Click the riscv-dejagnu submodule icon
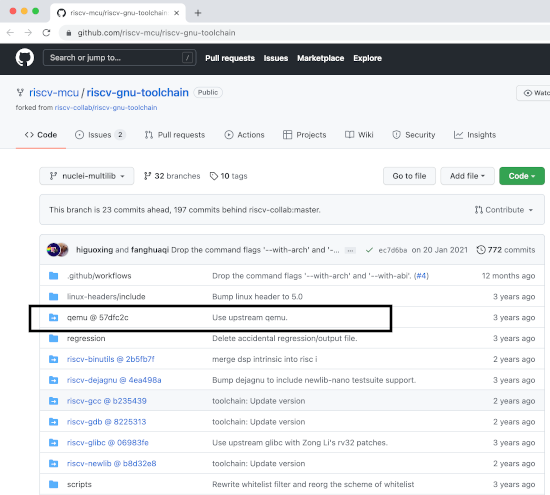Image resolution: width=550 pixels, height=495 pixels. [54, 380]
